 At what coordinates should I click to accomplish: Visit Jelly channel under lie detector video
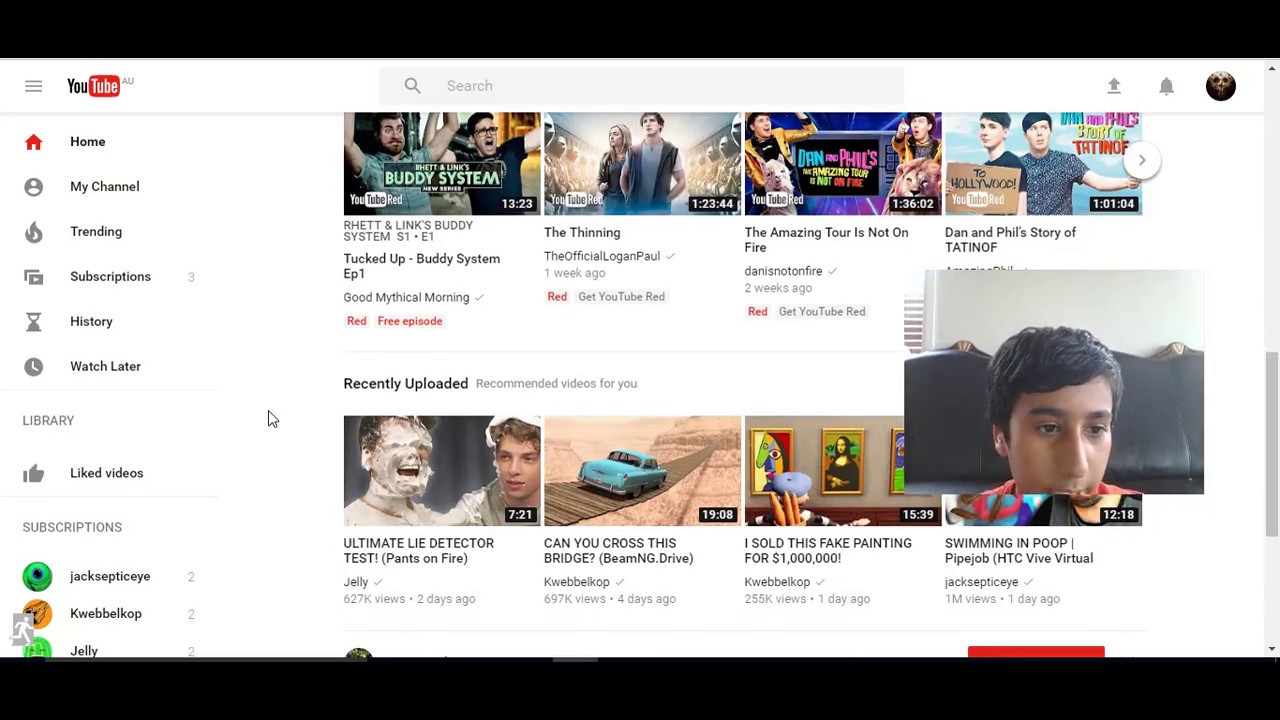(356, 582)
